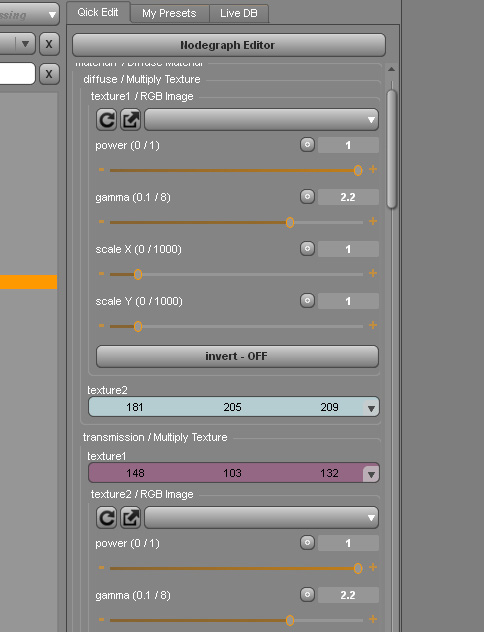The image size is (484, 632).
Task: Increase transmission gamma with plus icon
Action: pyautogui.click(x=373, y=619)
